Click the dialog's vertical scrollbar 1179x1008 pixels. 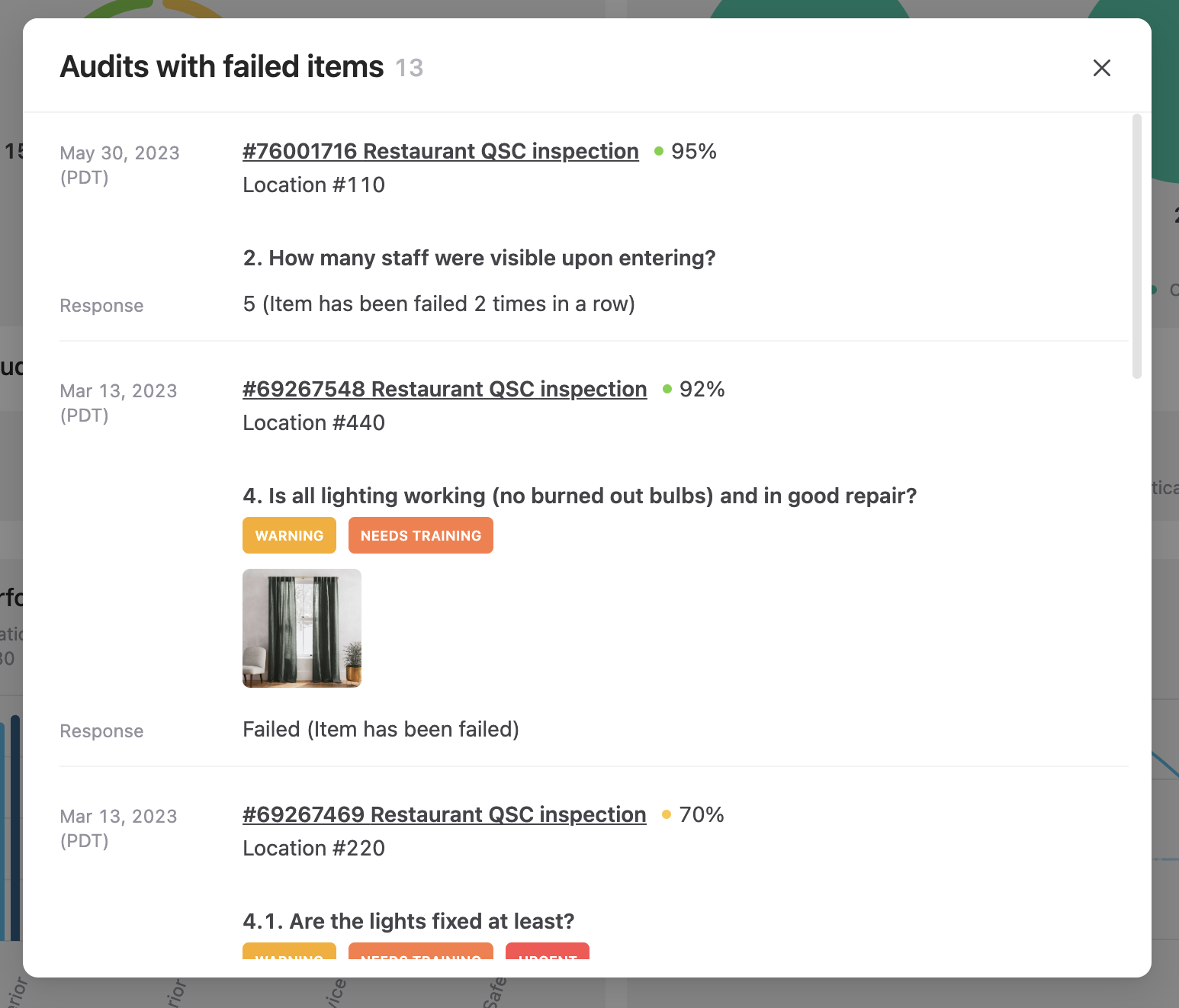pos(1136,246)
